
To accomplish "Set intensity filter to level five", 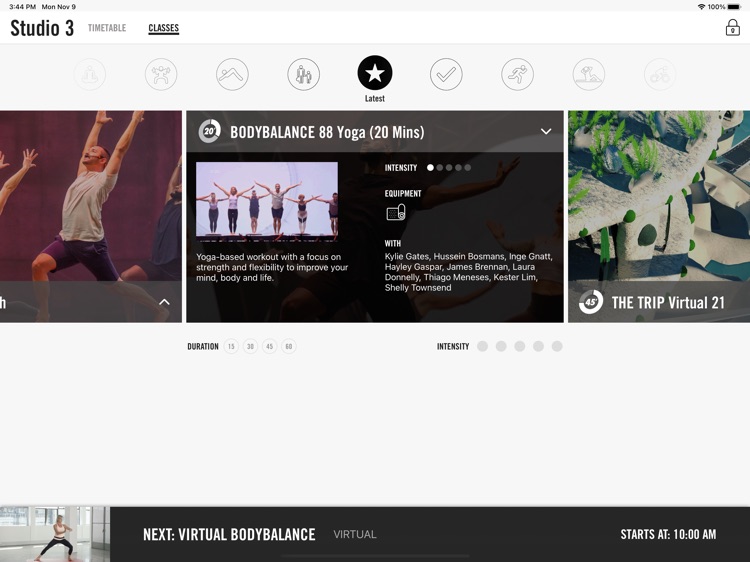I will click(557, 346).
